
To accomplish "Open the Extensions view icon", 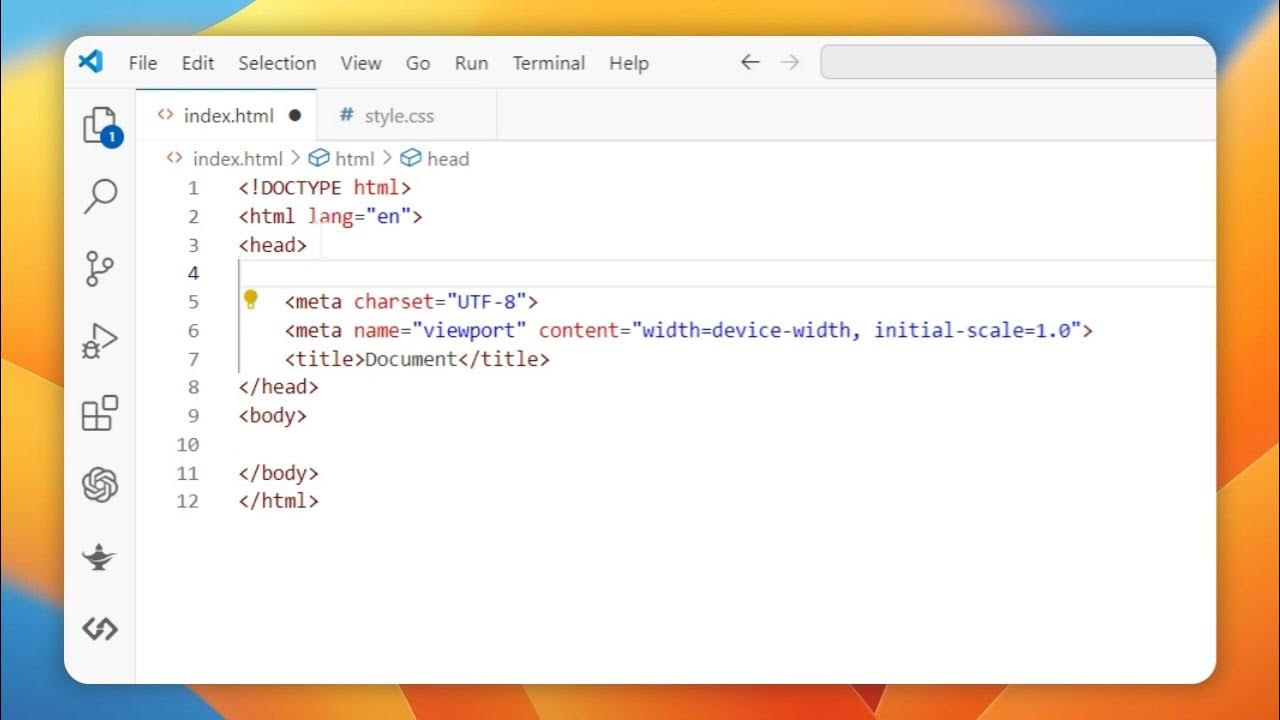I will [x=100, y=413].
